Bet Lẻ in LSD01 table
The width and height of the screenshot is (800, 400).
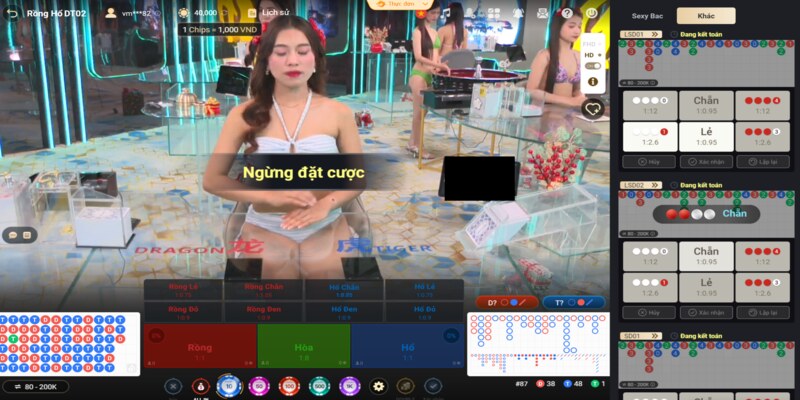point(706,136)
